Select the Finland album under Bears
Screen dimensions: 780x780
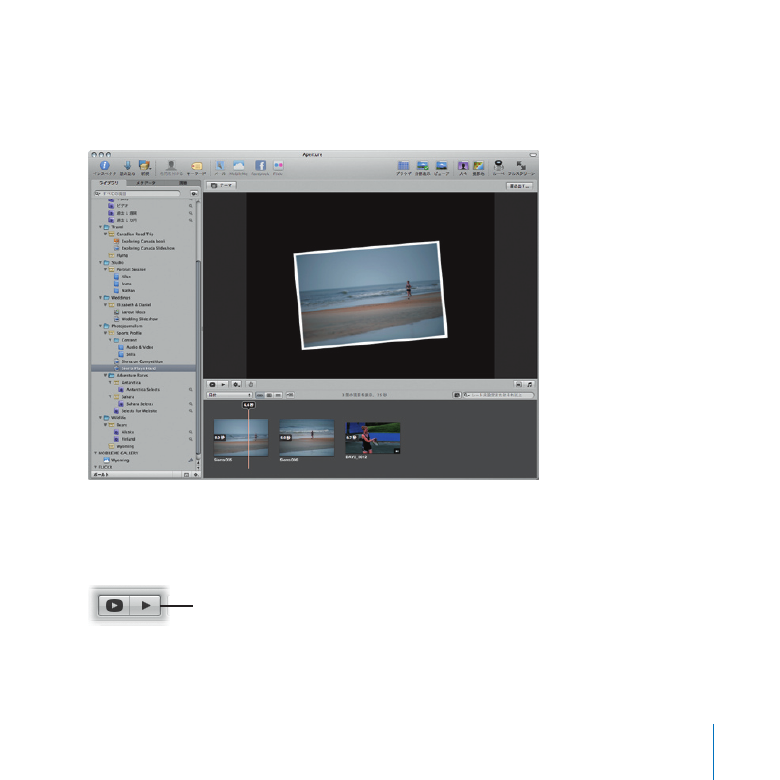128,439
